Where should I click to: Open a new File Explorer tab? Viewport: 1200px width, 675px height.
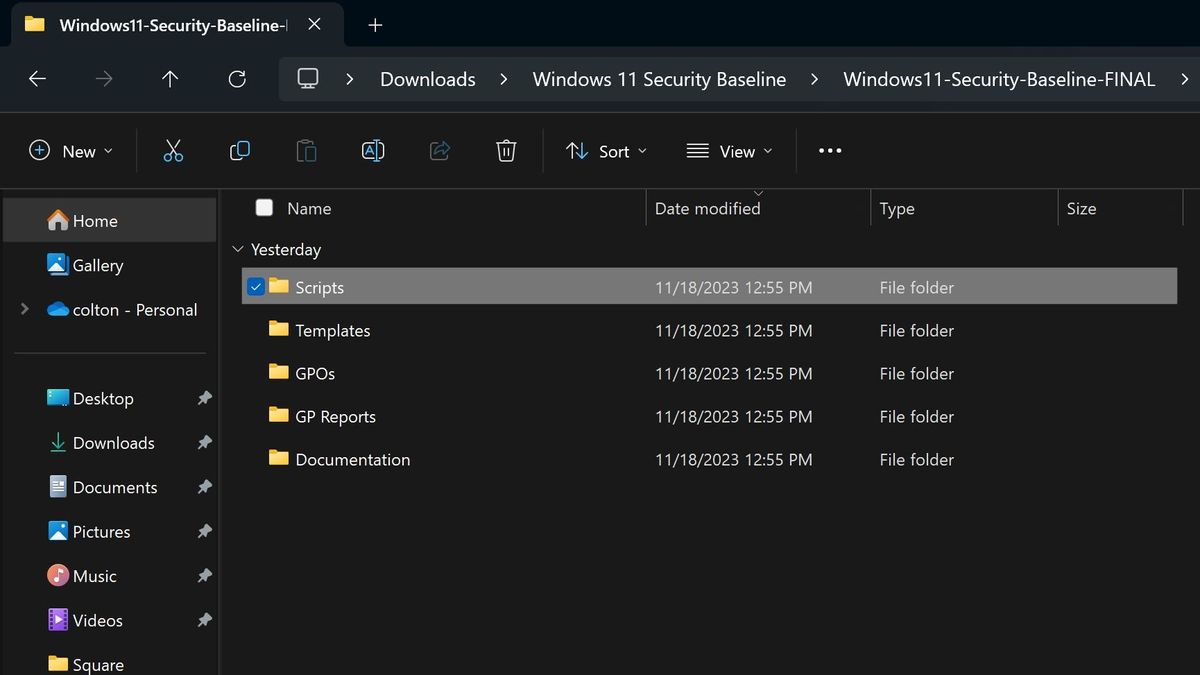[375, 25]
